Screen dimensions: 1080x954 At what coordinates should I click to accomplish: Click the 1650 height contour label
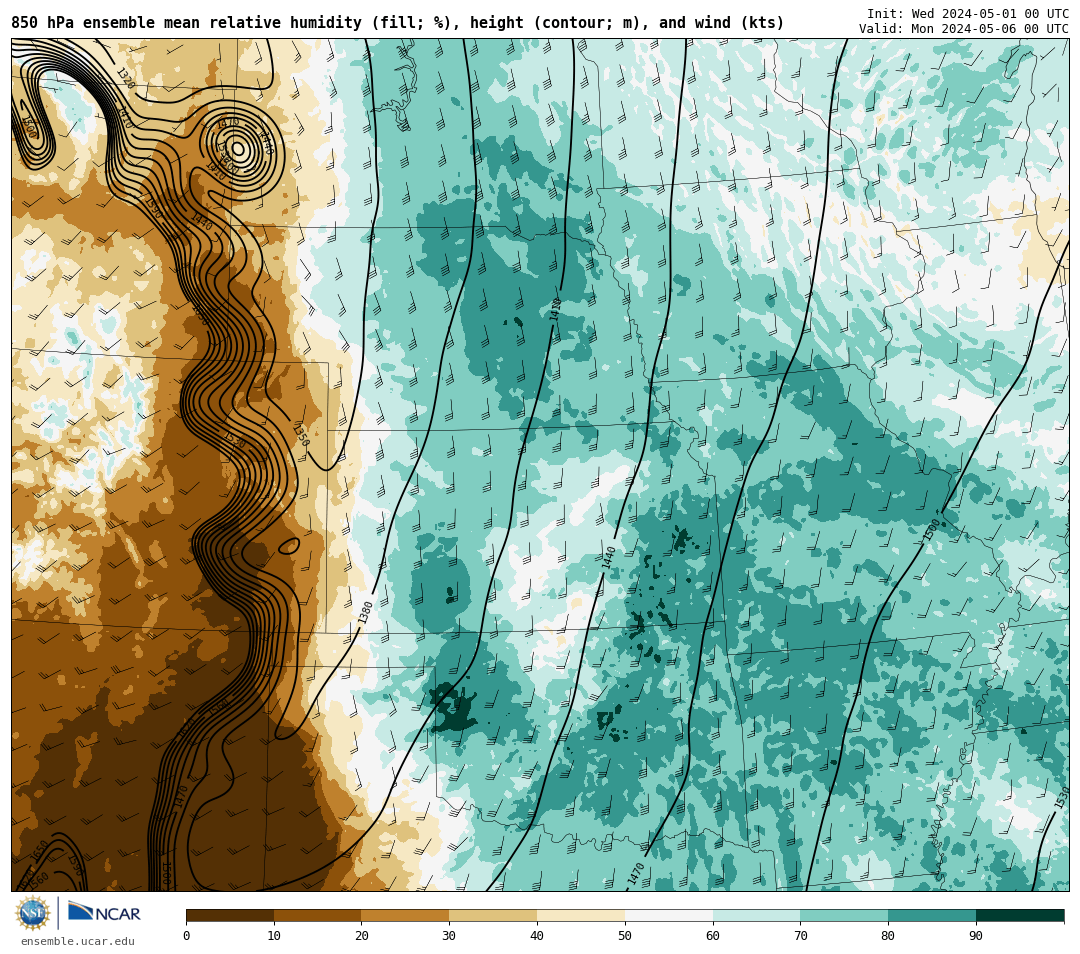pos(39,849)
